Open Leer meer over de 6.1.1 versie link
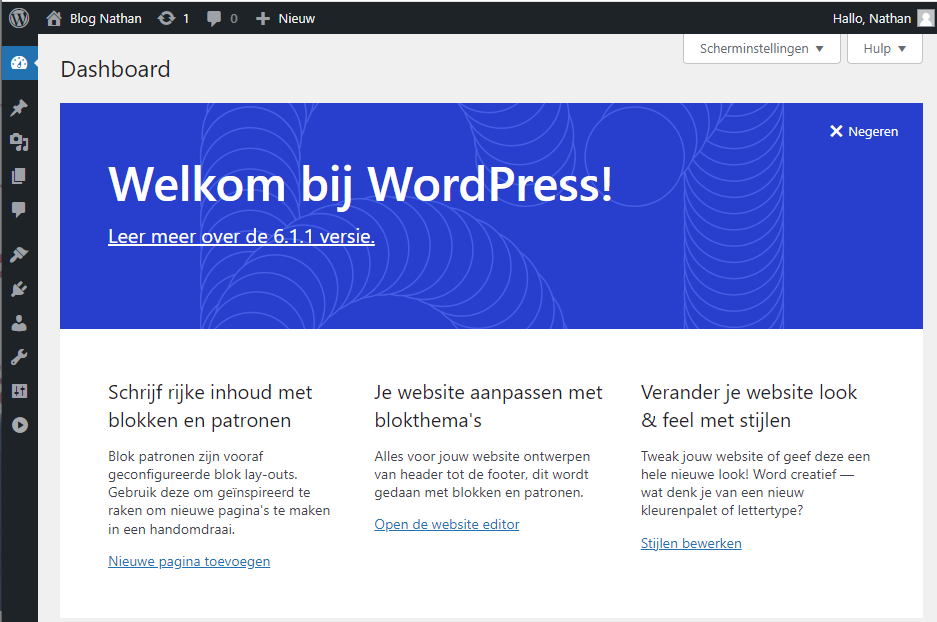This screenshot has height=622, width=937. 241,237
